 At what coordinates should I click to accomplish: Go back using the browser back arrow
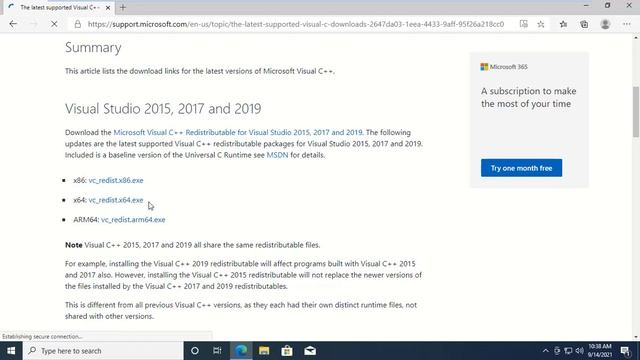coord(13,24)
